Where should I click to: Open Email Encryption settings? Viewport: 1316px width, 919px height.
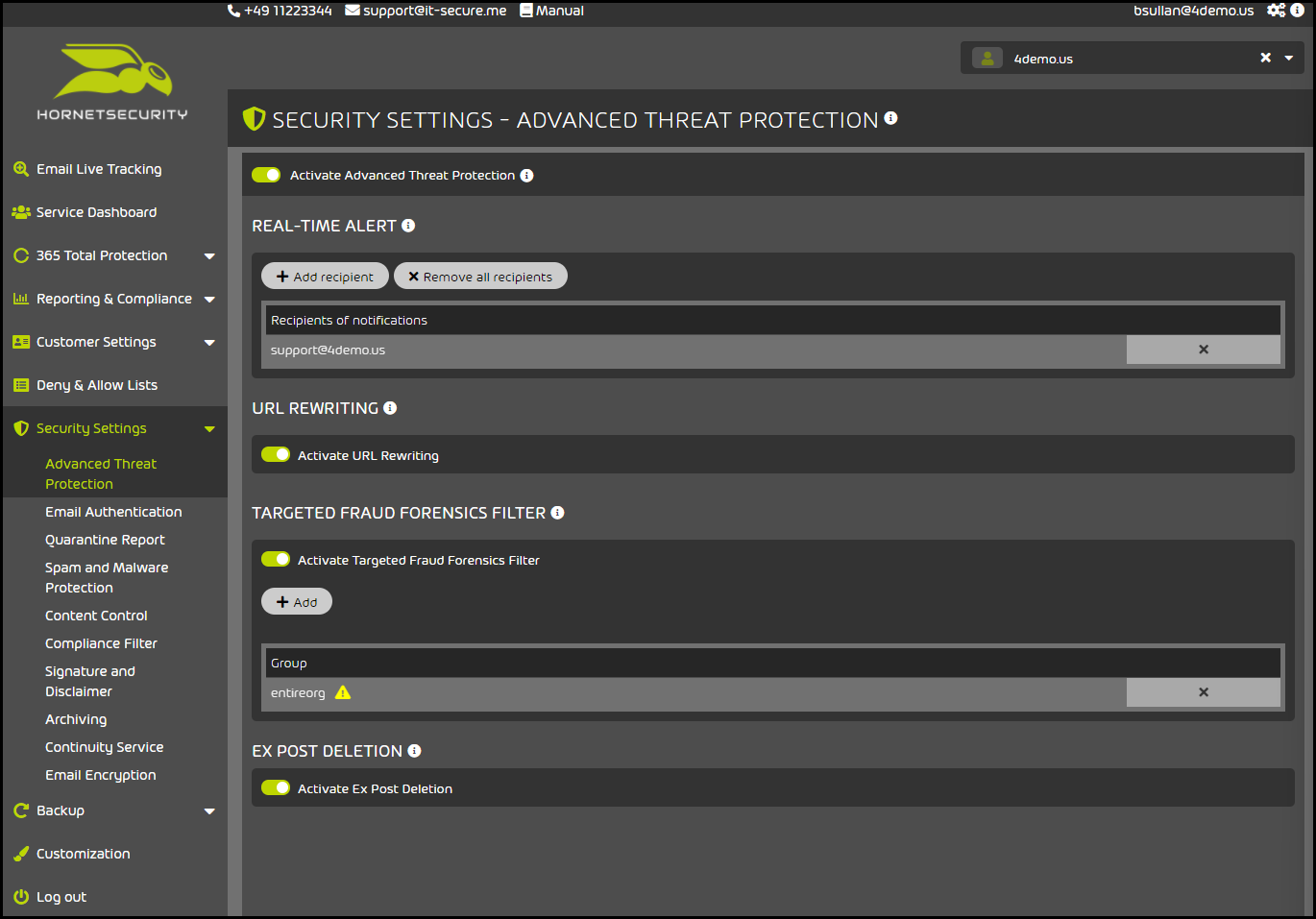coord(100,775)
